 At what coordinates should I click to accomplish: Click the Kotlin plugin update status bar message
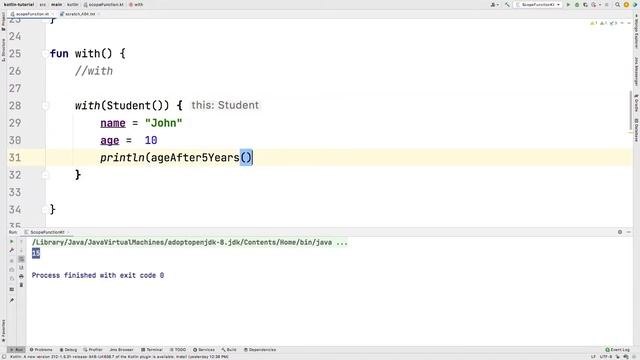pyautogui.click(x=119, y=357)
